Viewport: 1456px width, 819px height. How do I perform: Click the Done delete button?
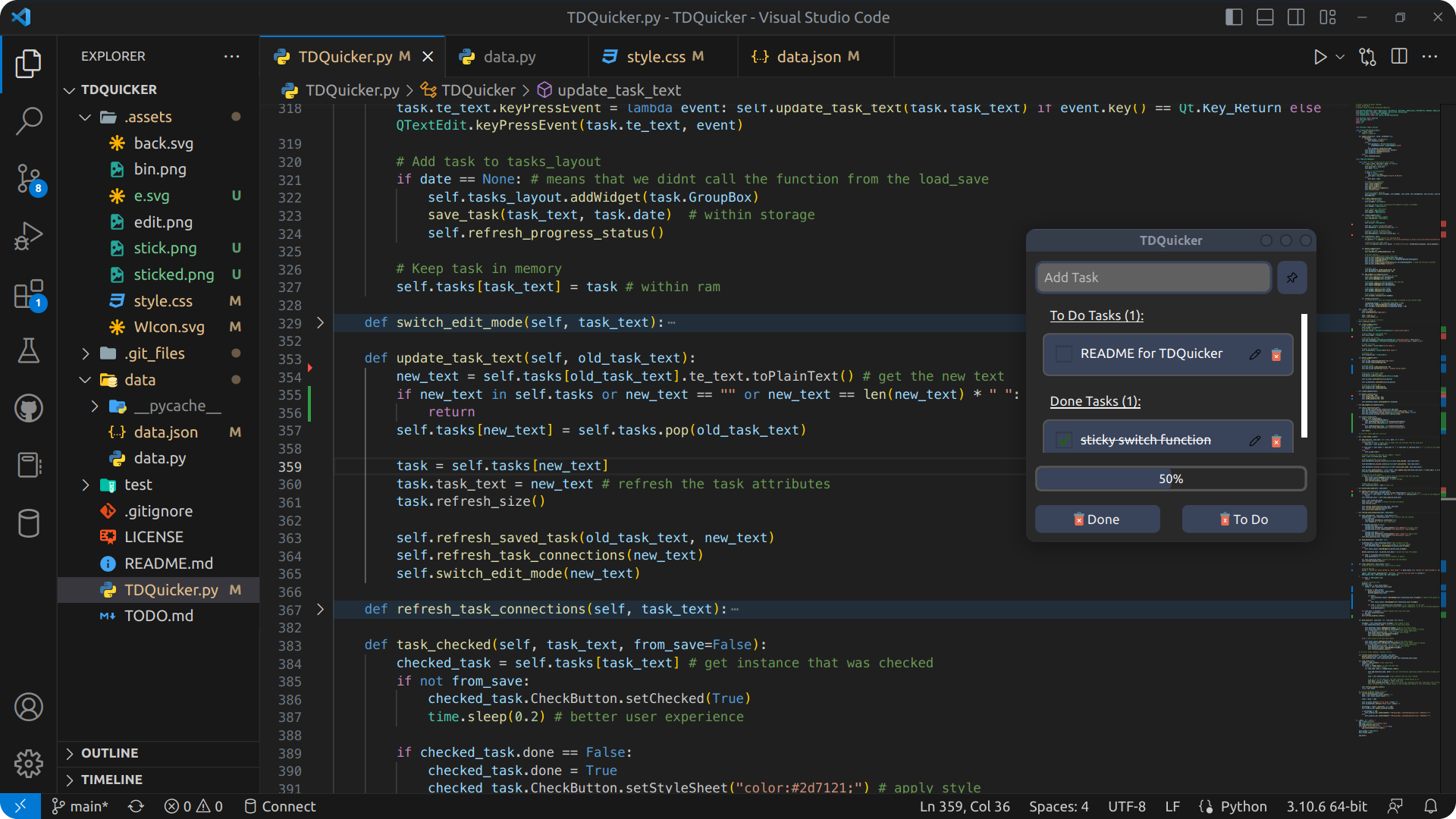pos(1097,519)
